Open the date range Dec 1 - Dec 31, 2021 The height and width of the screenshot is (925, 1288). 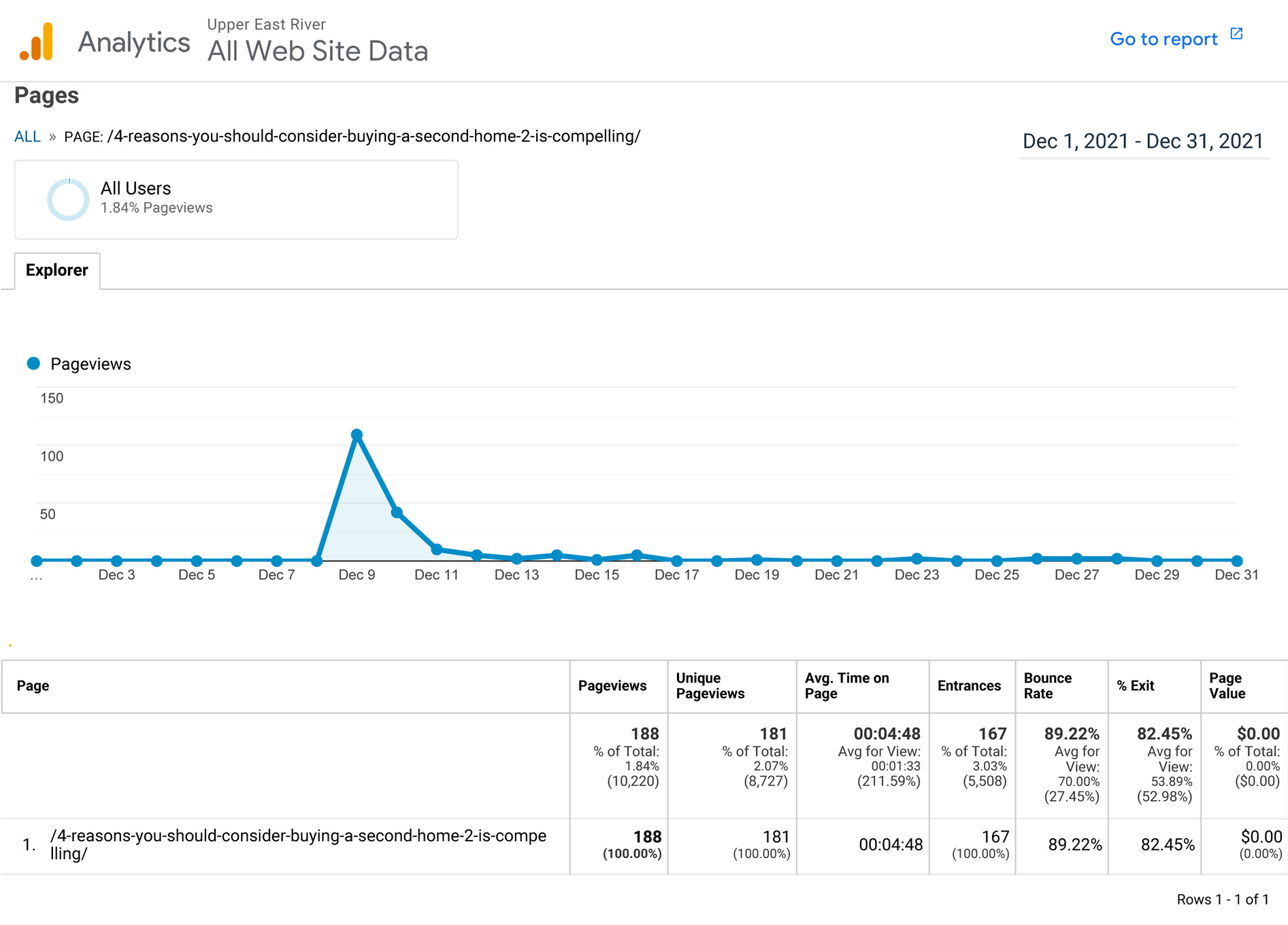[1142, 142]
